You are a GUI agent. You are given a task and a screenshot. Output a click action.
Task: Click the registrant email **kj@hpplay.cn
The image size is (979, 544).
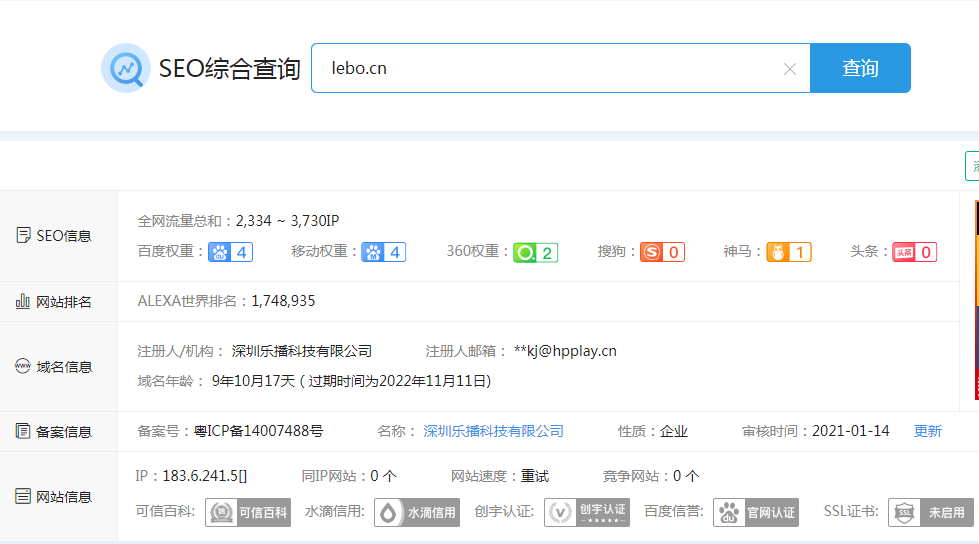(565, 351)
